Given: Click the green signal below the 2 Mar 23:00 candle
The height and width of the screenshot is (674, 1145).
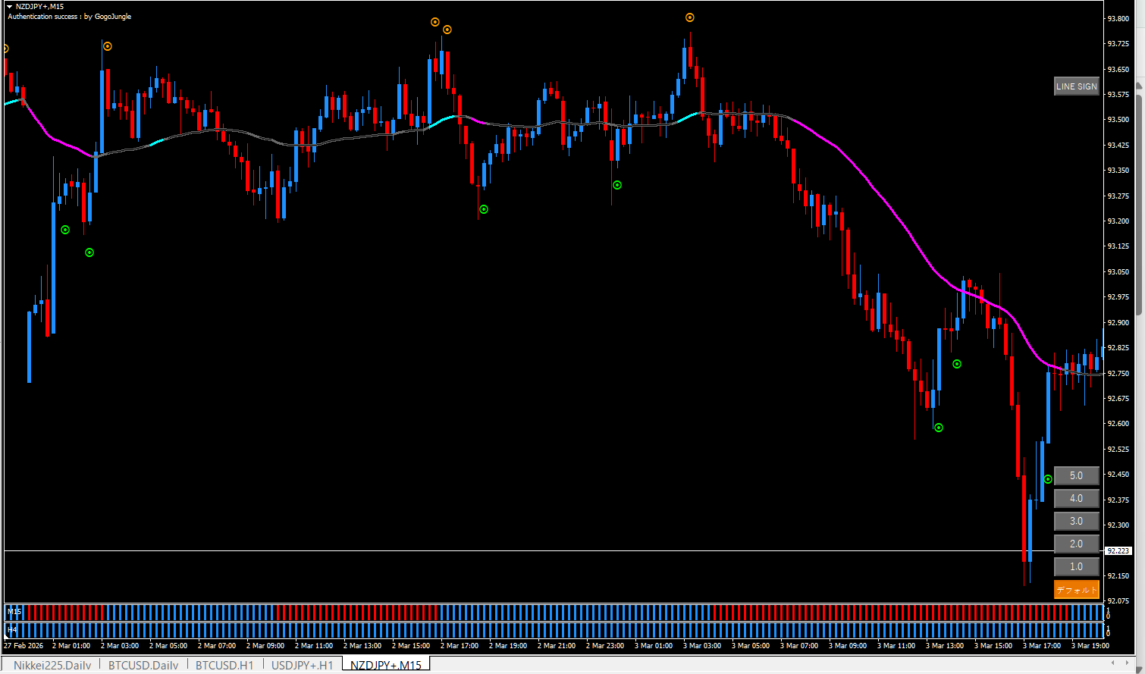Looking at the screenshot, I should point(617,185).
